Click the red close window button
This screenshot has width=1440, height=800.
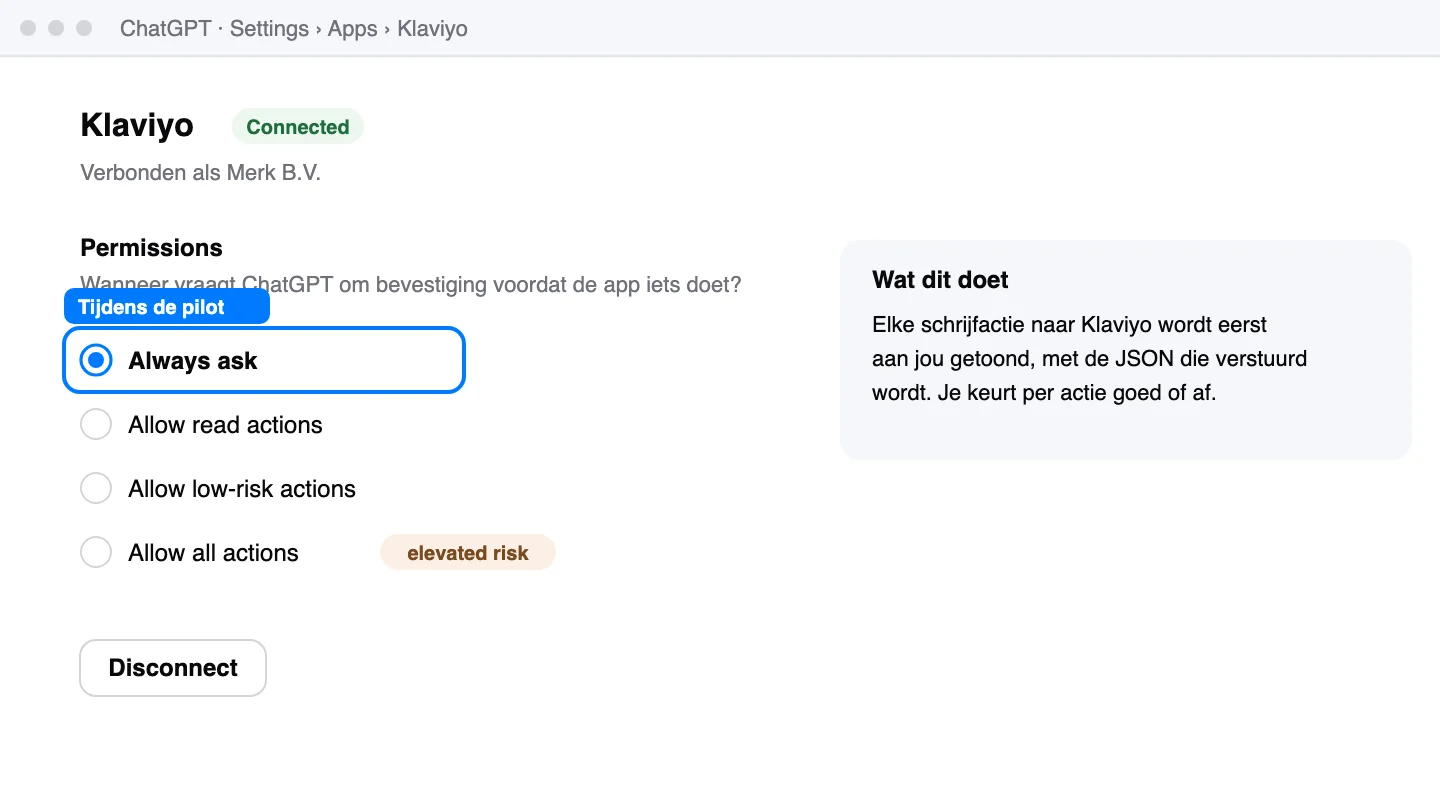[28, 28]
